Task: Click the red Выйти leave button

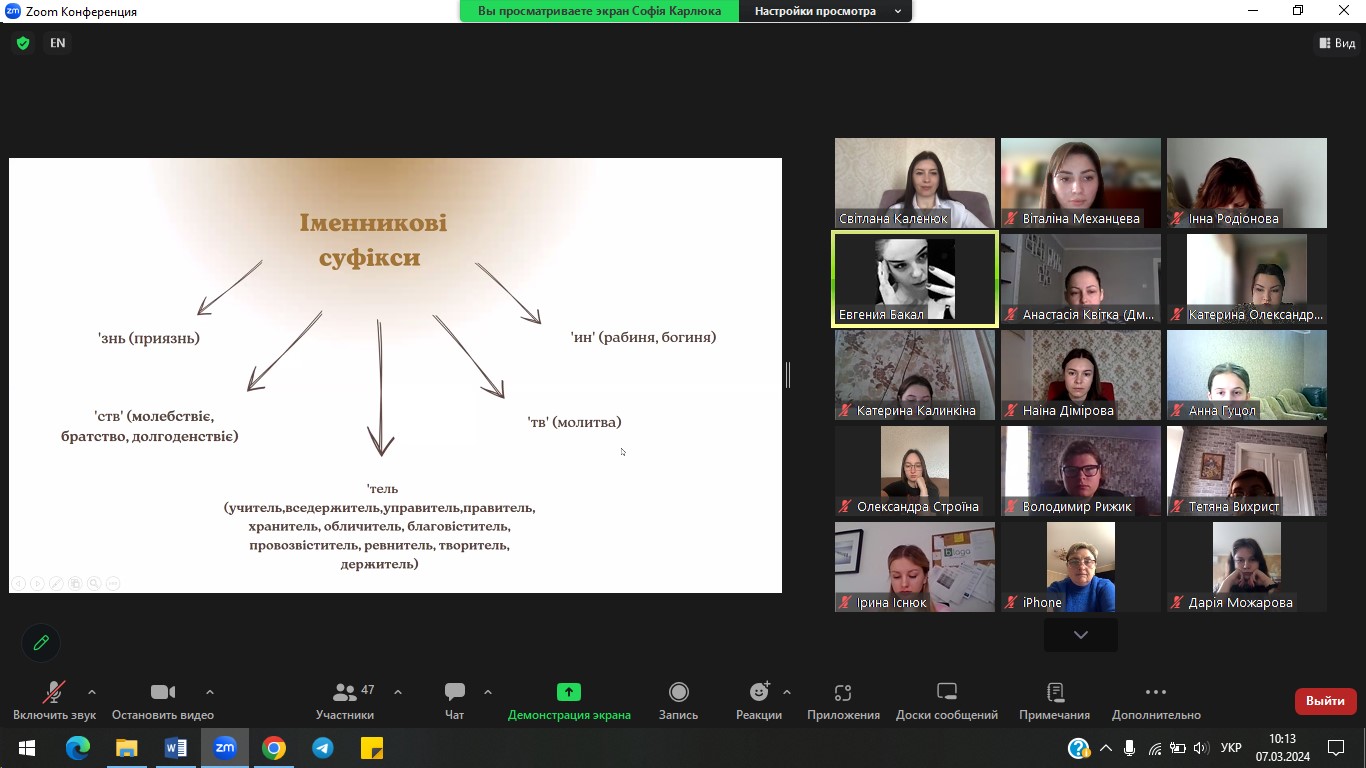Action: coord(1325,701)
